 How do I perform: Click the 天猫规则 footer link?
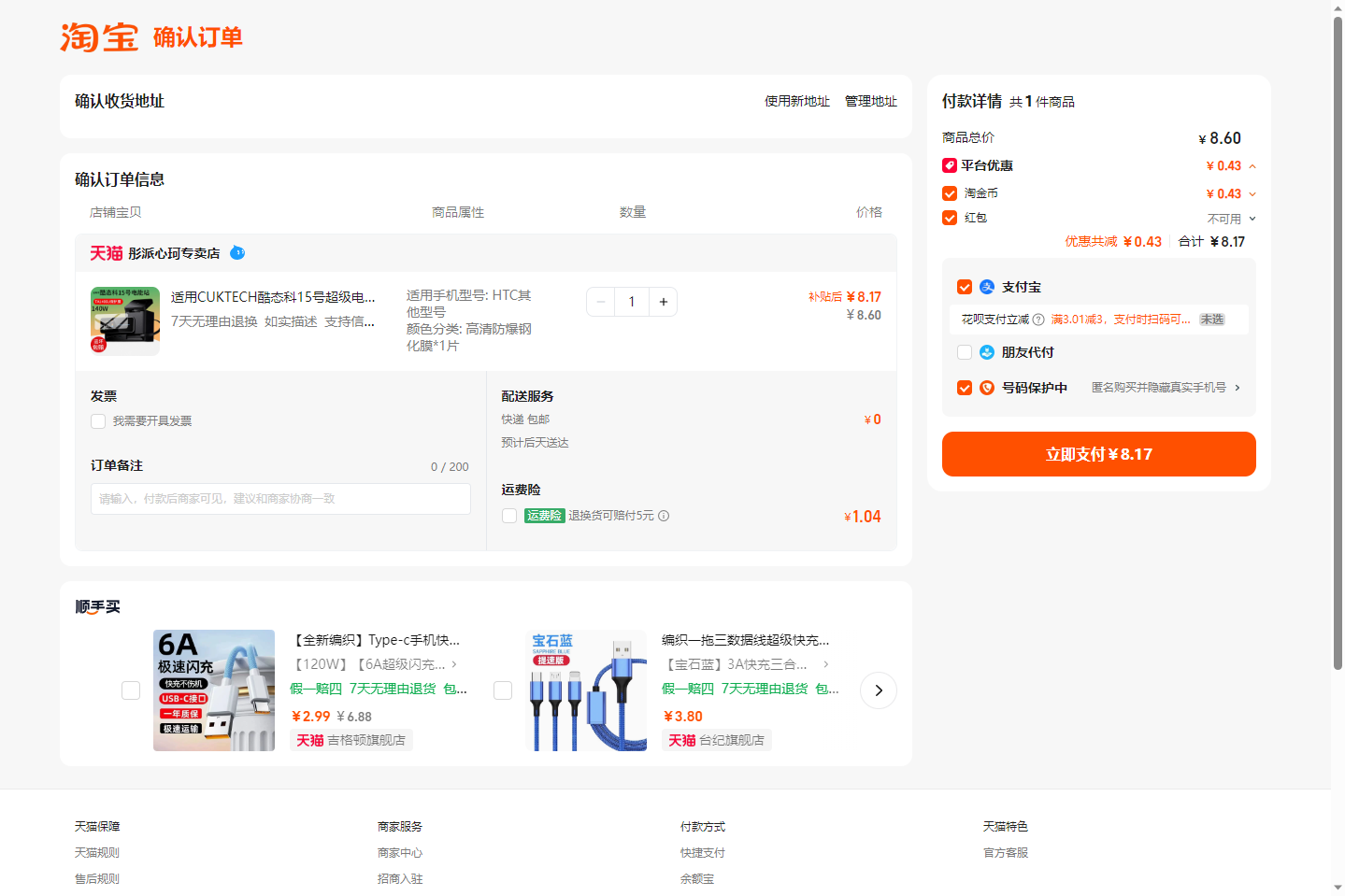[x=97, y=853]
